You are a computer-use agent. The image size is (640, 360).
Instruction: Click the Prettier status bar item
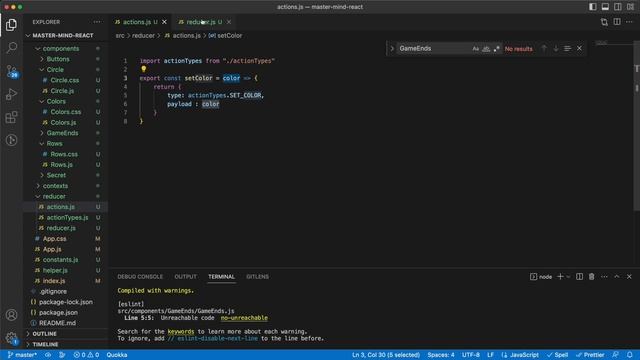point(590,355)
